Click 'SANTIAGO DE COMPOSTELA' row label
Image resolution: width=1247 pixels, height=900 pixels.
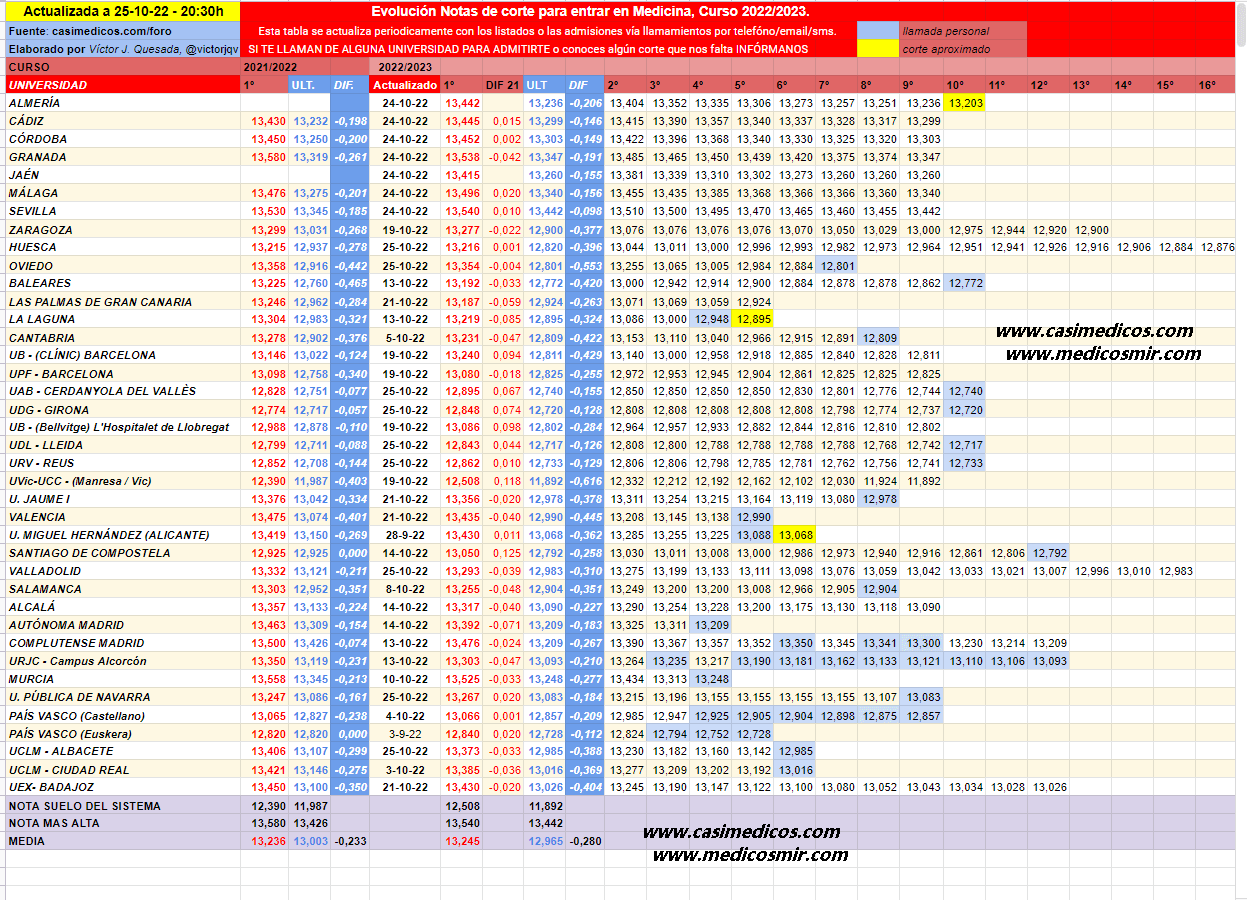tap(89, 553)
